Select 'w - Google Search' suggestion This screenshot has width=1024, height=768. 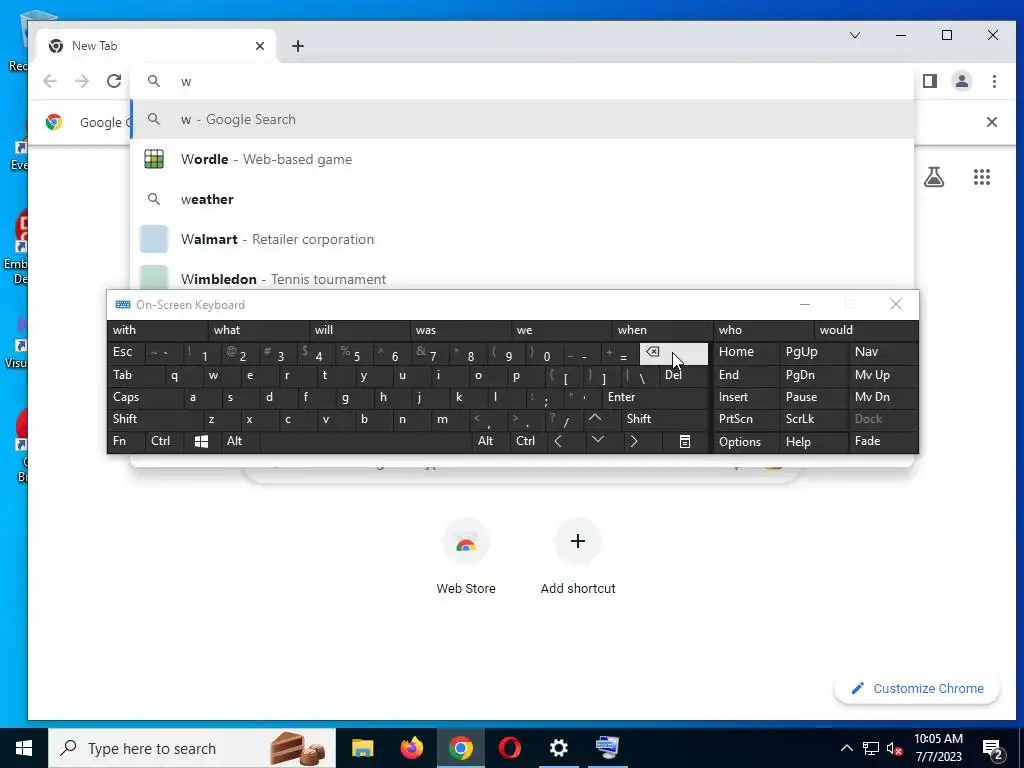coord(522,120)
